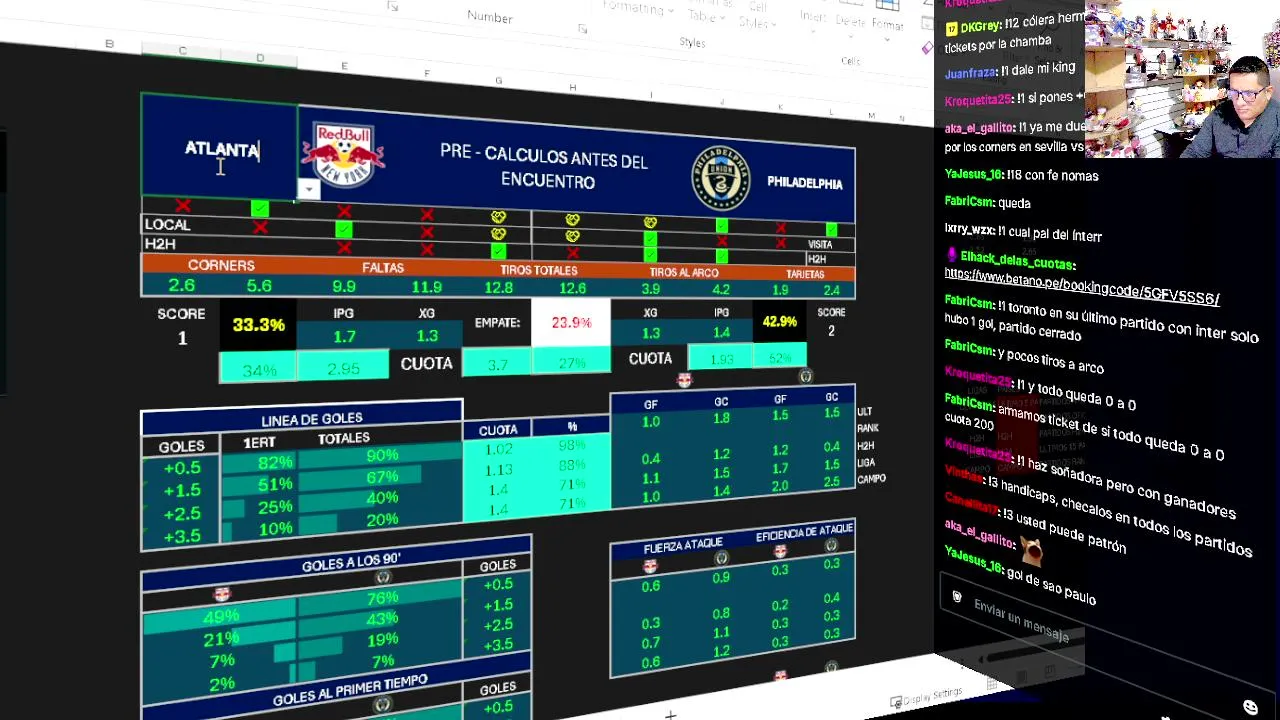Toggle the green checkbox in the LOCAL row under Red Bull logo

pyautogui.click(x=343, y=230)
